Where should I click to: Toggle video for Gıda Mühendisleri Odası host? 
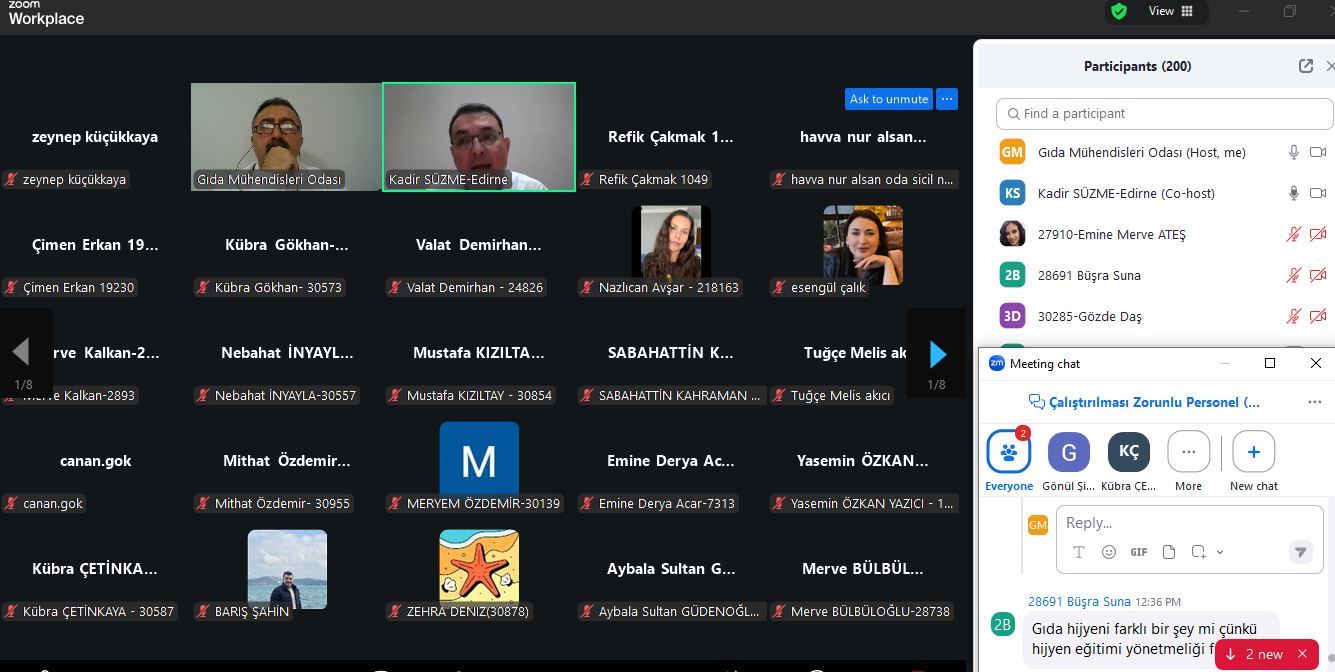pyautogui.click(x=1318, y=152)
